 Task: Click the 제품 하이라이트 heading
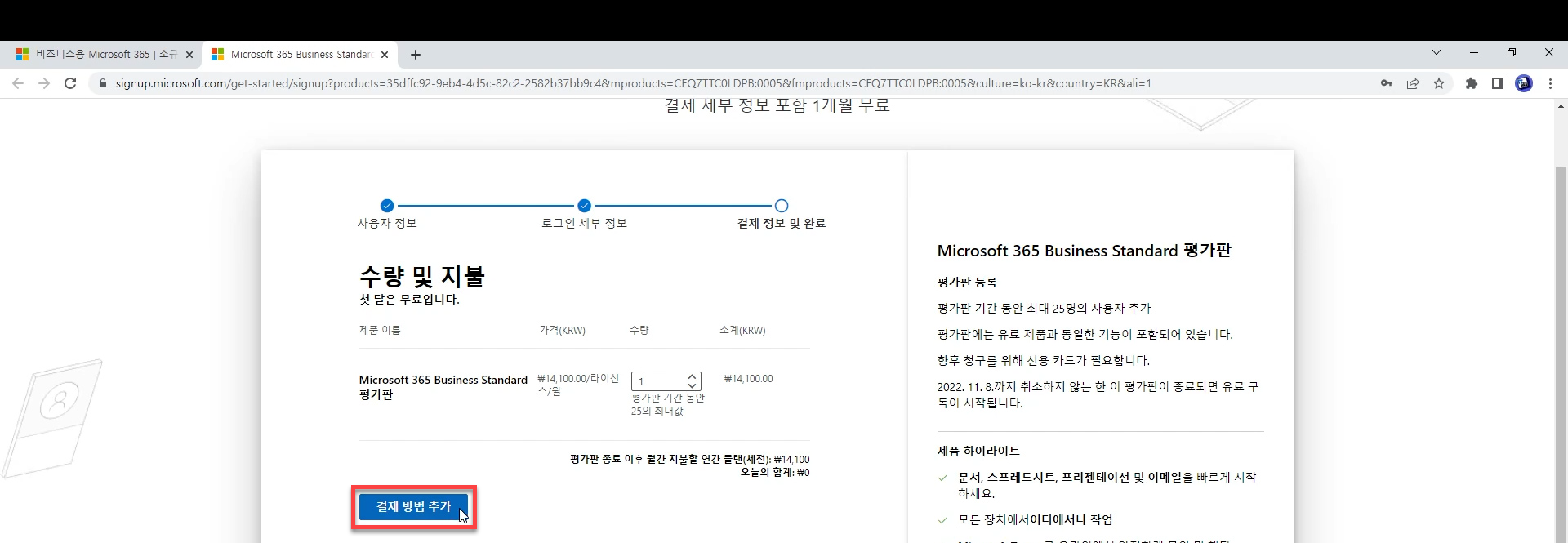tap(978, 451)
